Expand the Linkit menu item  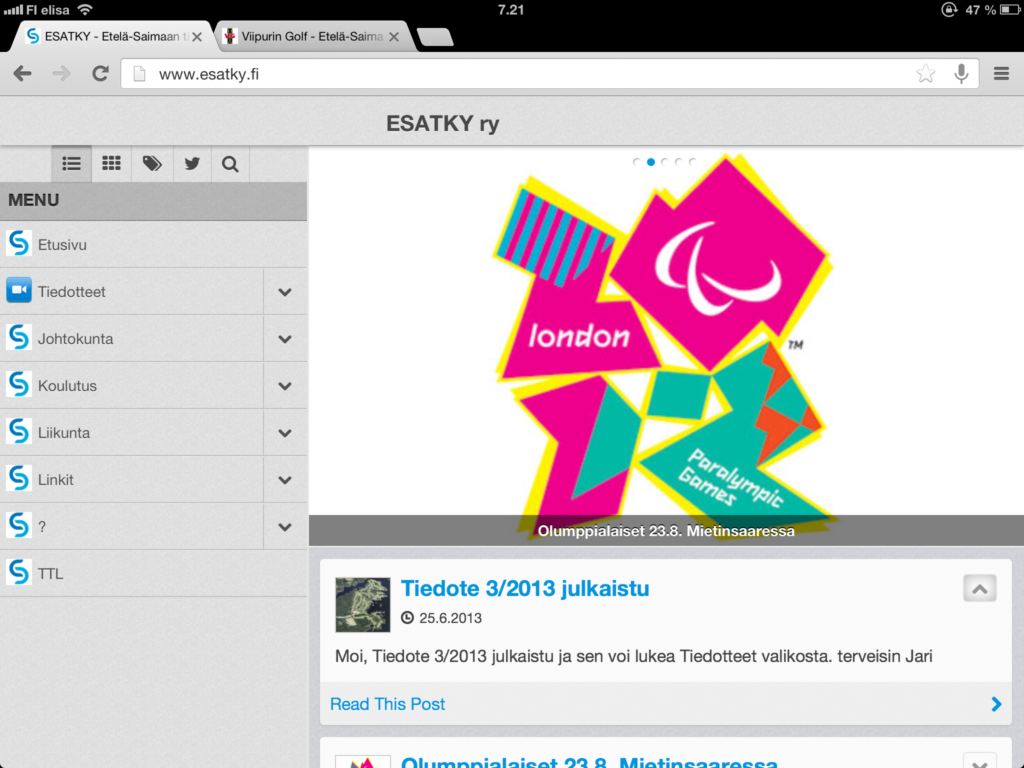pyautogui.click(x=285, y=479)
